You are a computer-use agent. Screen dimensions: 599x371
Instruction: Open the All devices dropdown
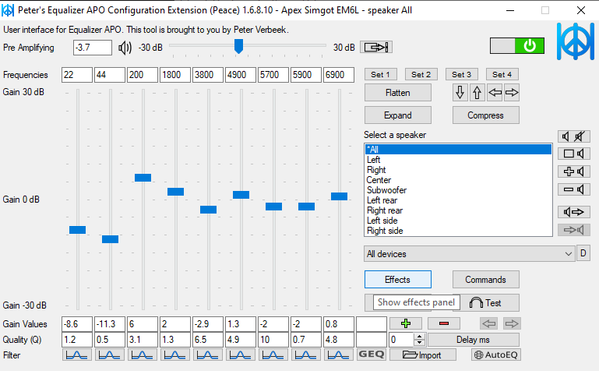pos(469,254)
